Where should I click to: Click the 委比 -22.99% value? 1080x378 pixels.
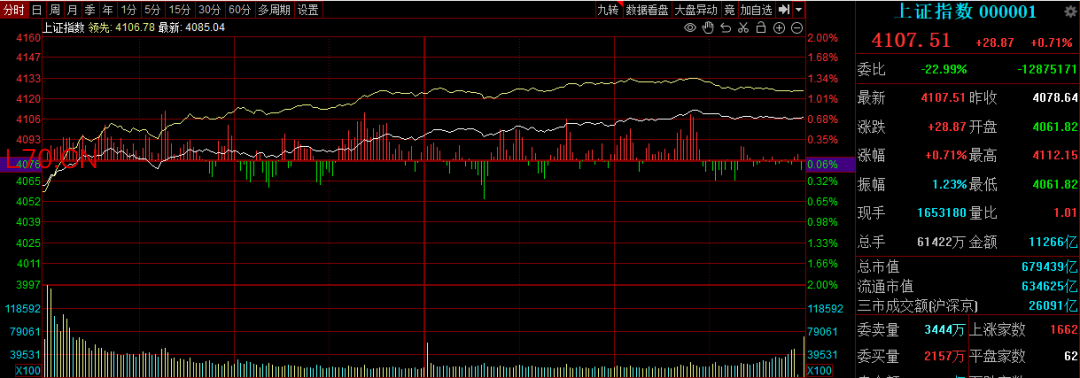coord(944,70)
